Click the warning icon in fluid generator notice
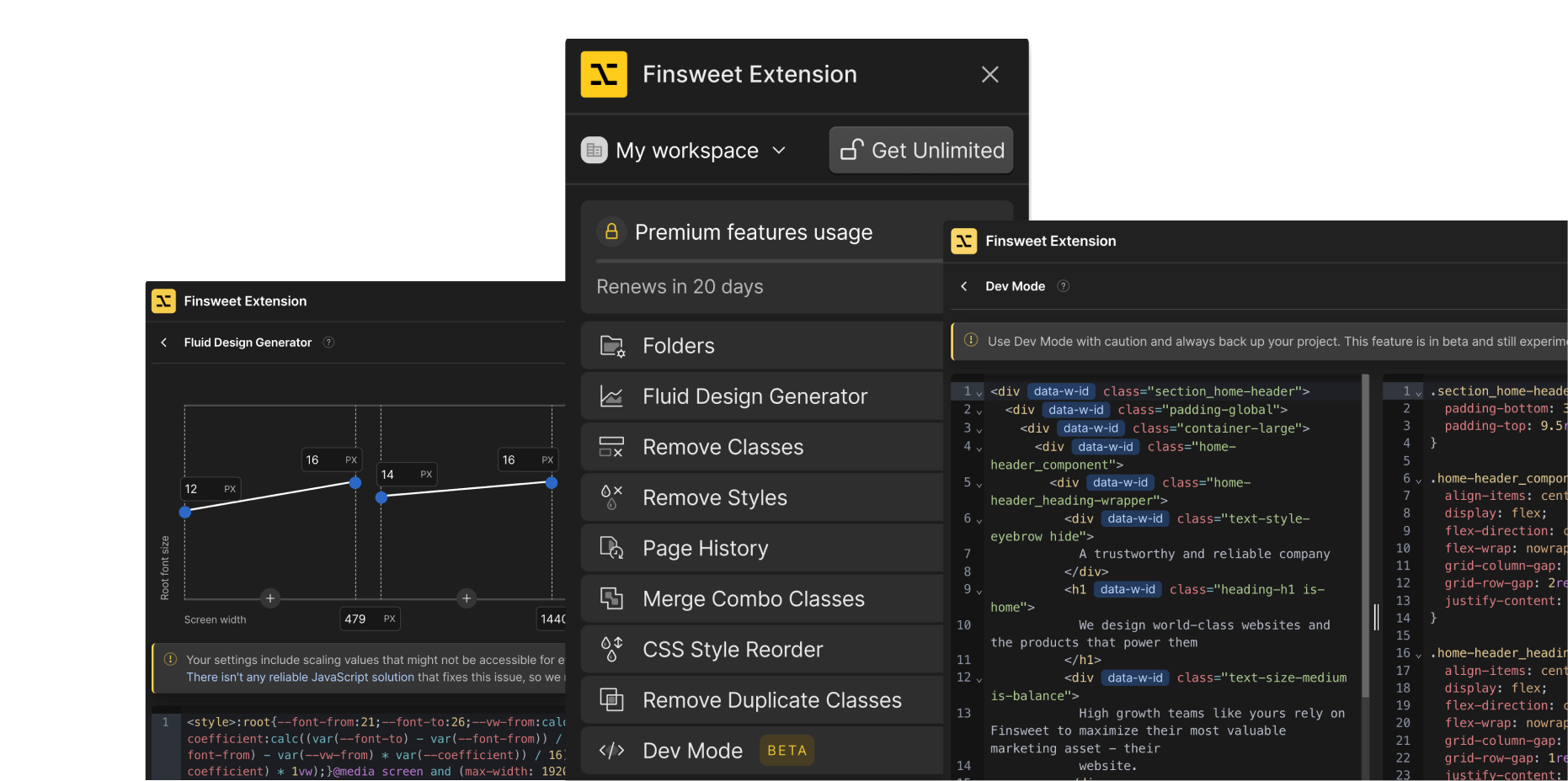The height and width of the screenshot is (781, 1568). point(170,659)
